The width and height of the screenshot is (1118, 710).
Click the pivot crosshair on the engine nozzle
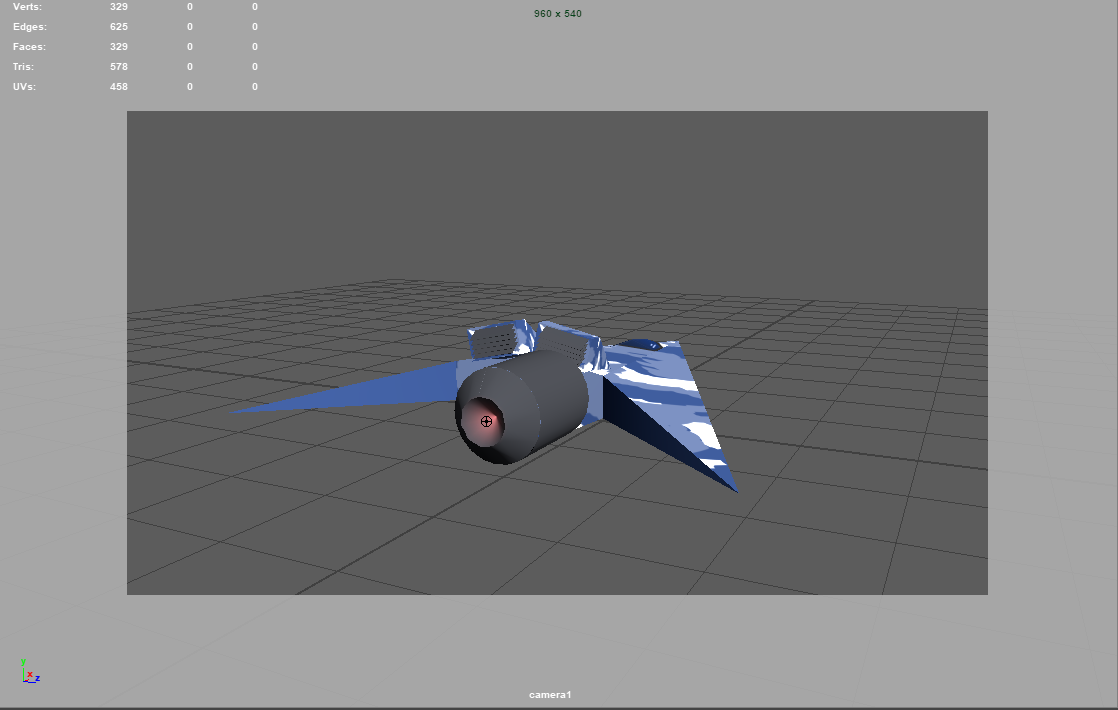486,421
